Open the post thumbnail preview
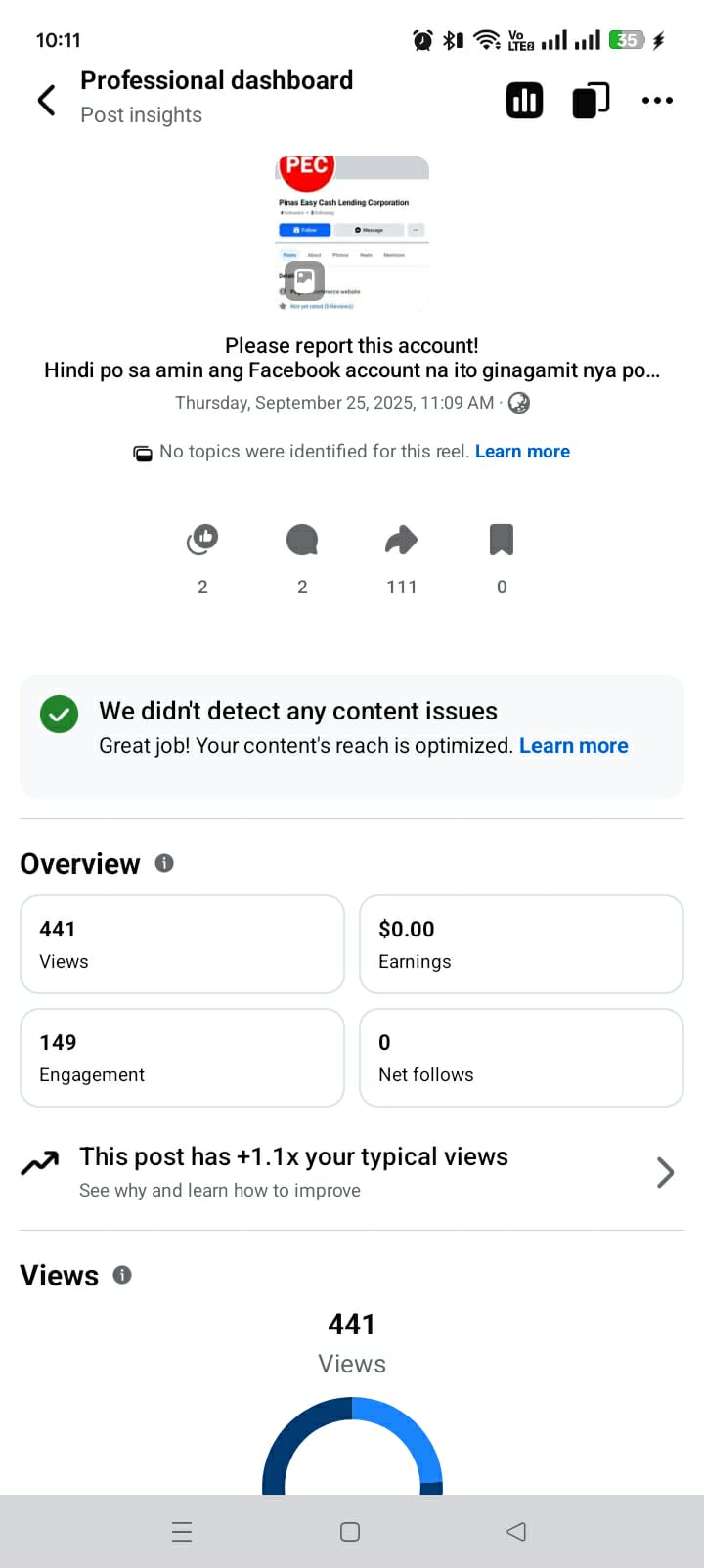Screen dimensions: 704x1568 [x=352, y=235]
